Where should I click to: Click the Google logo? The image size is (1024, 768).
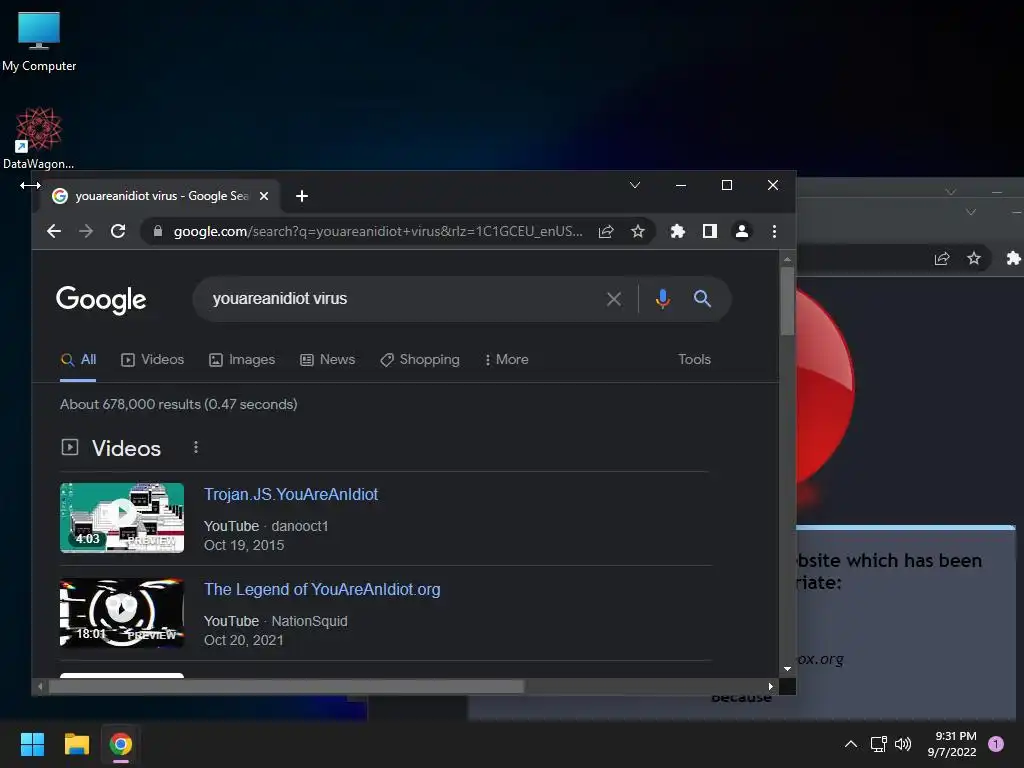(x=101, y=300)
